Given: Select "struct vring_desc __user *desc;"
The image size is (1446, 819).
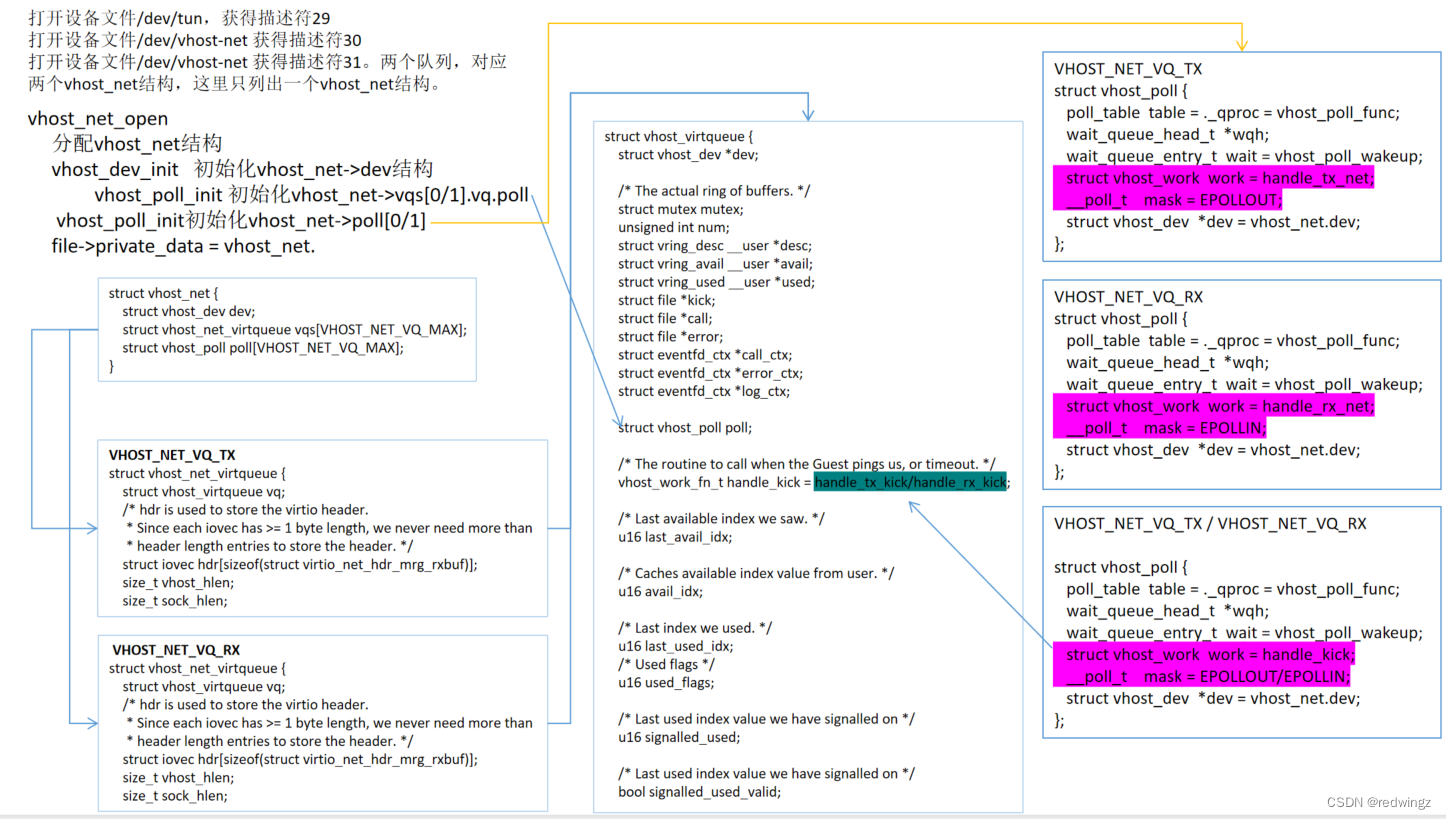Looking at the screenshot, I should pos(715,245).
